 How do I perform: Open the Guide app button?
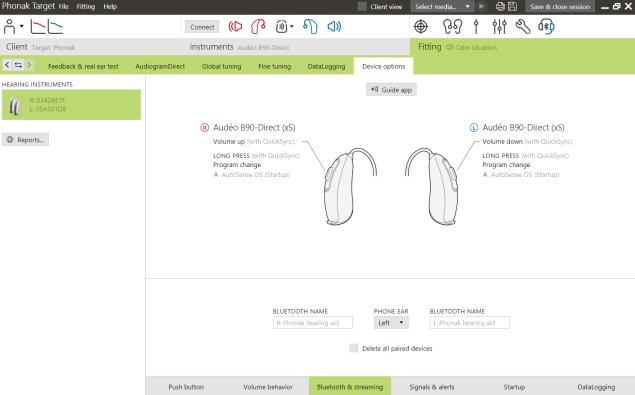pos(391,90)
